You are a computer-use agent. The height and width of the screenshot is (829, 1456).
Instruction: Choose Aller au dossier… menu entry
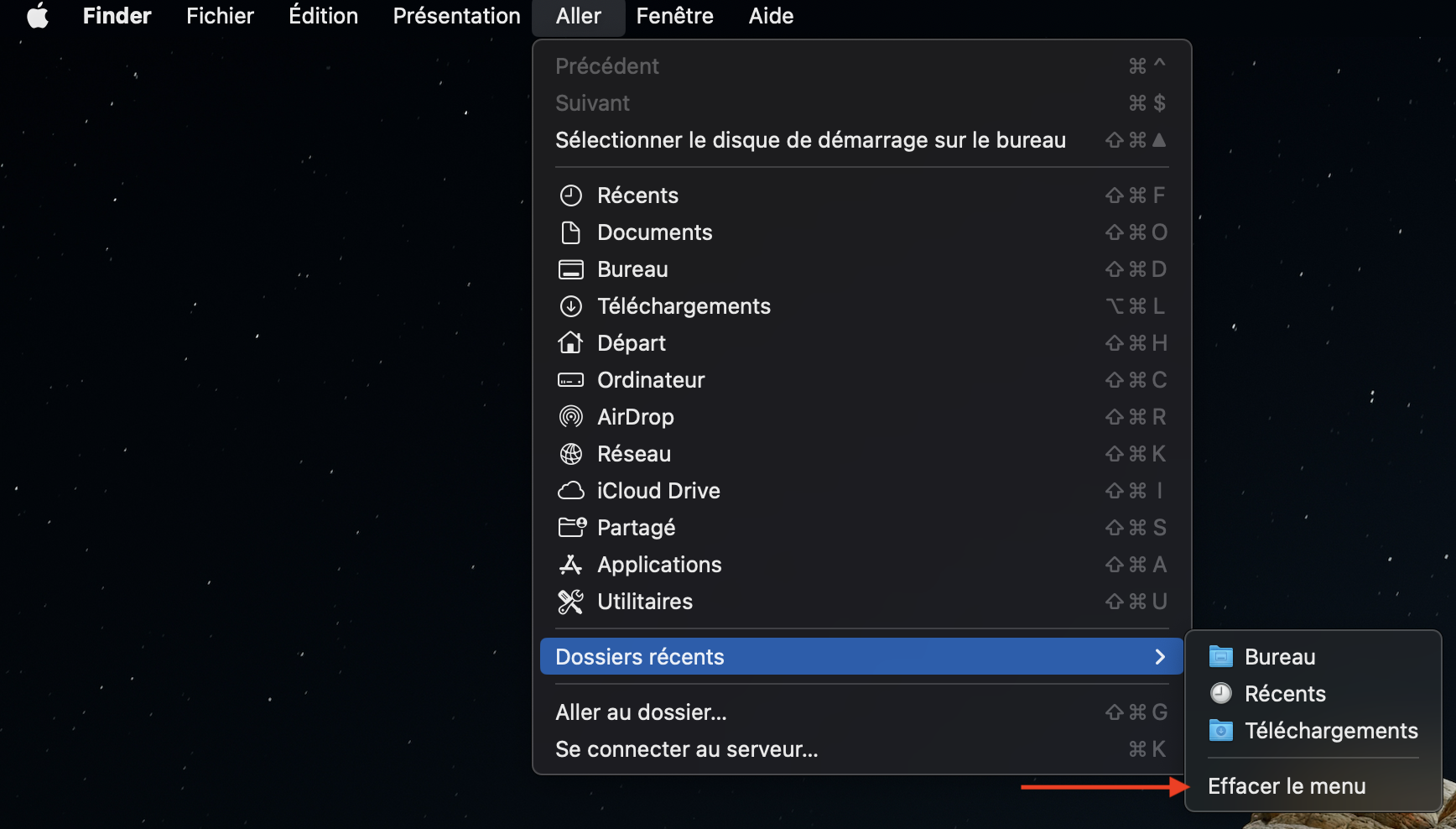pyautogui.click(x=641, y=712)
